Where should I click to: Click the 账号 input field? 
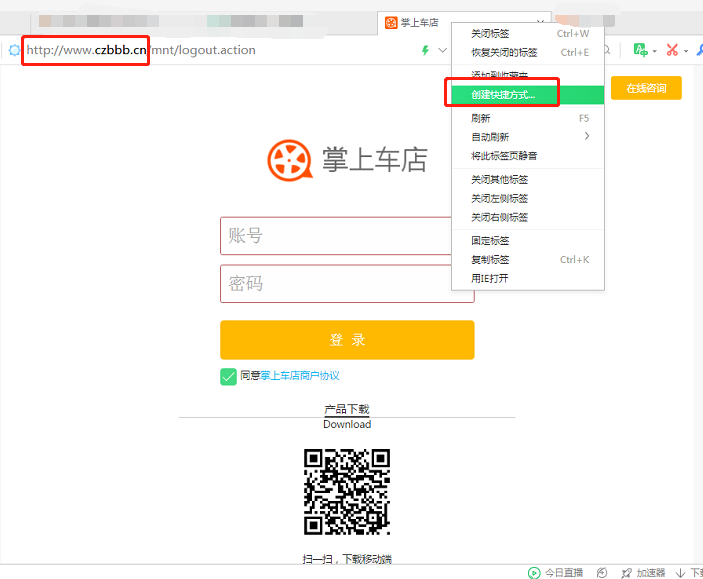tap(347, 236)
